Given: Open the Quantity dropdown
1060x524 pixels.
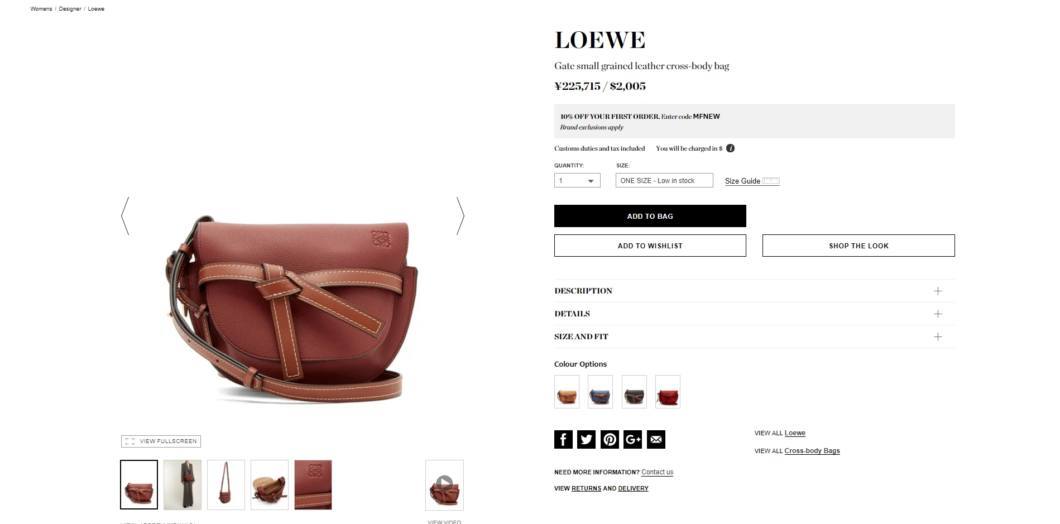Looking at the screenshot, I should tap(577, 181).
